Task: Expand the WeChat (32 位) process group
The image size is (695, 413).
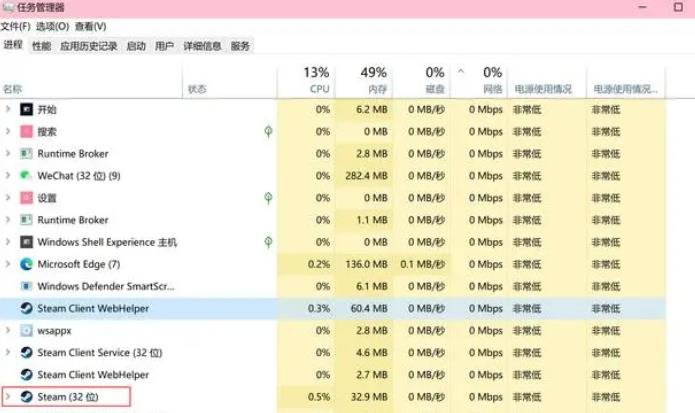Action: coord(8,175)
